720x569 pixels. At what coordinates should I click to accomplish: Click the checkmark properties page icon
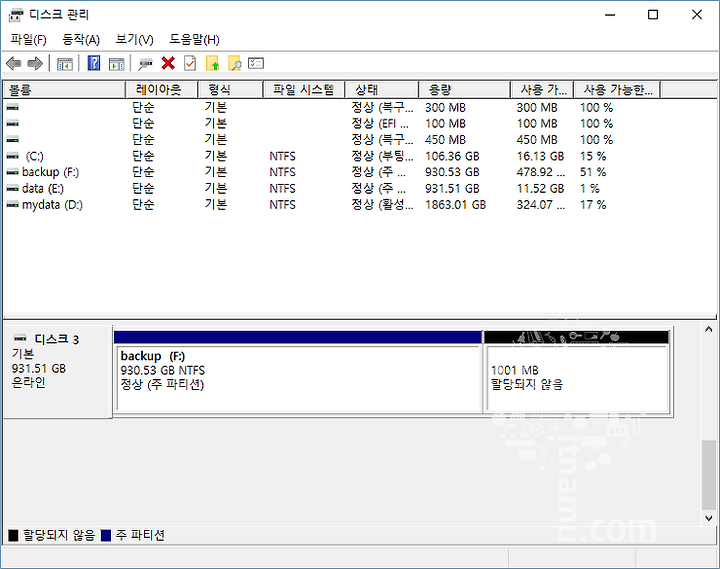[x=190, y=63]
